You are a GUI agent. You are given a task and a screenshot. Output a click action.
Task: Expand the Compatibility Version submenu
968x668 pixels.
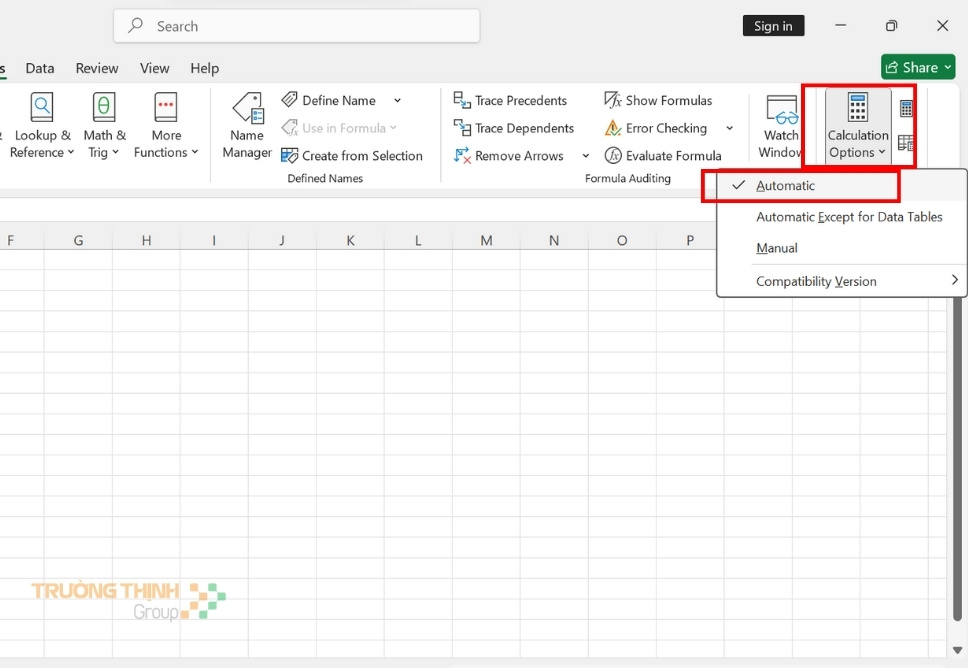815,281
